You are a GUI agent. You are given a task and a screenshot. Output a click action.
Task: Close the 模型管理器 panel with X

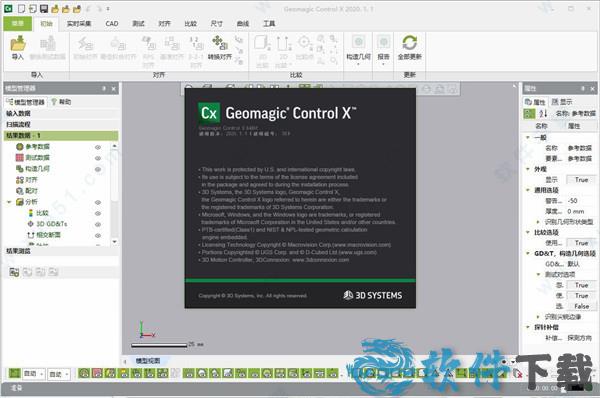tap(114, 89)
